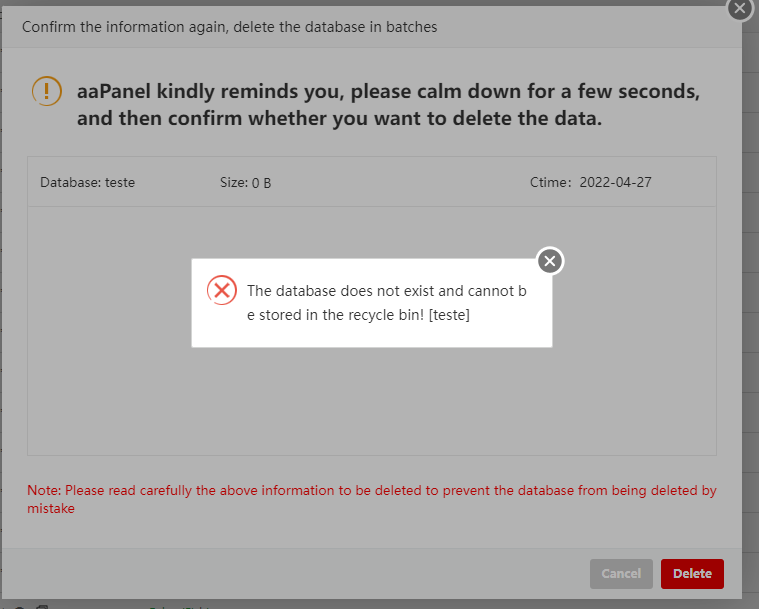Close the database error message popup

pyautogui.click(x=549, y=261)
